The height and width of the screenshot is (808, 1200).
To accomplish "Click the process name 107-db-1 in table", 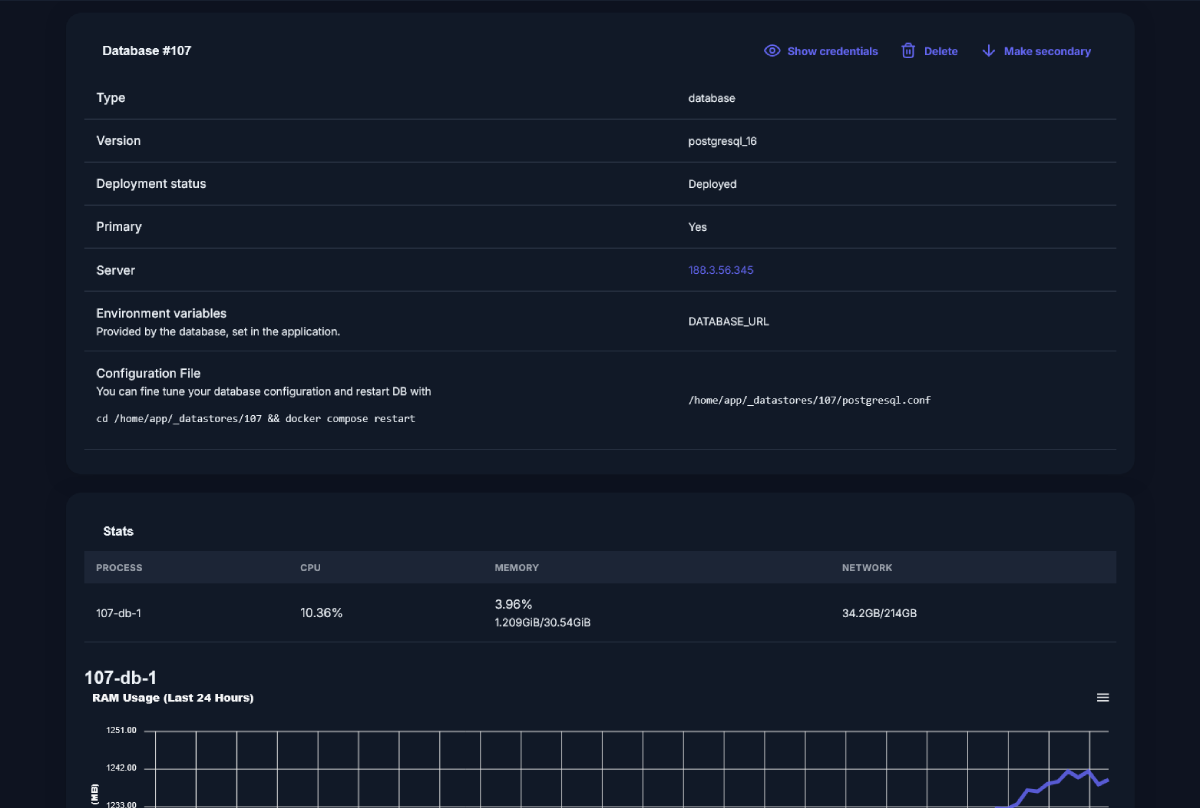I will (119, 613).
